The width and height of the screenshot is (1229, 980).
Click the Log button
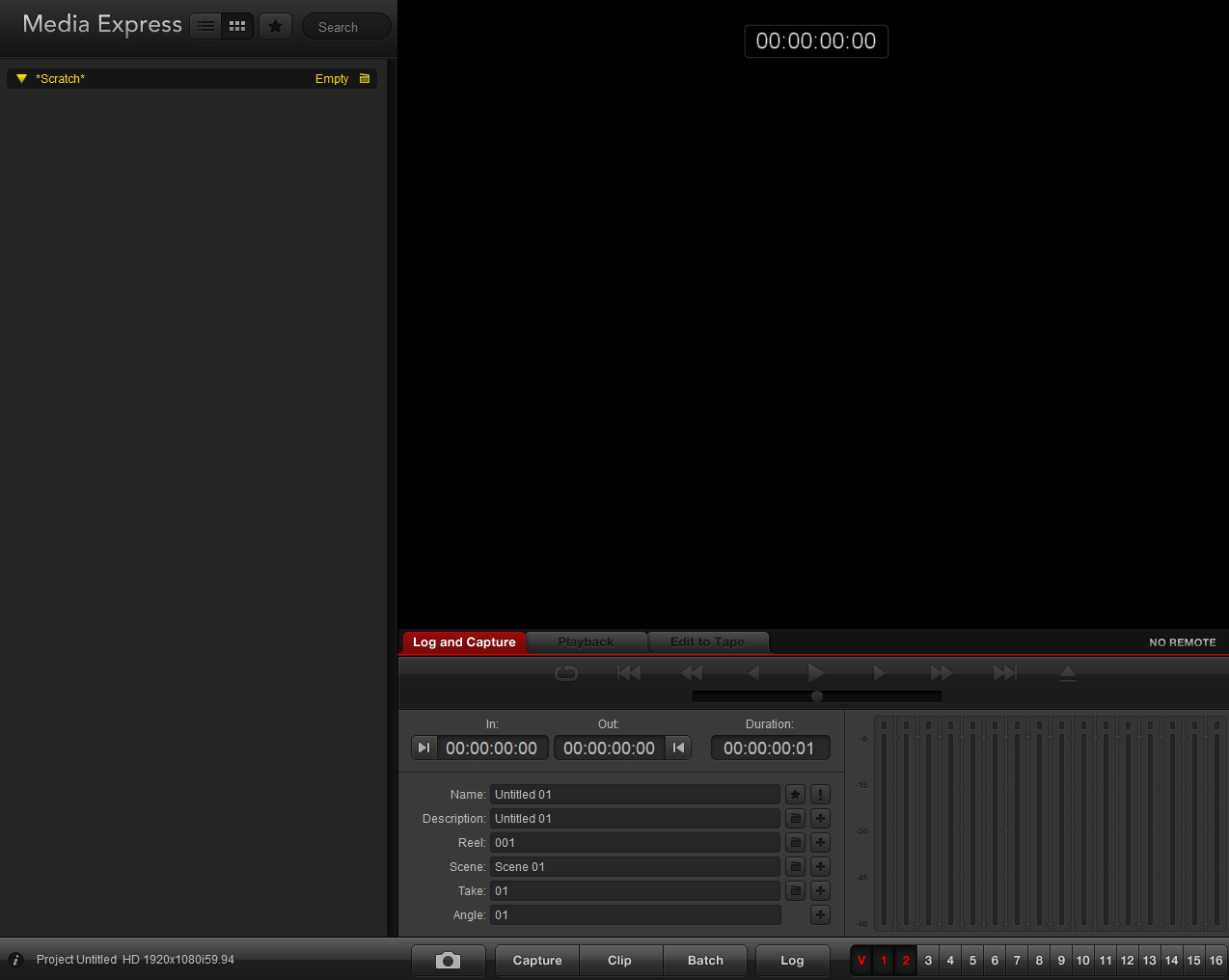point(792,961)
